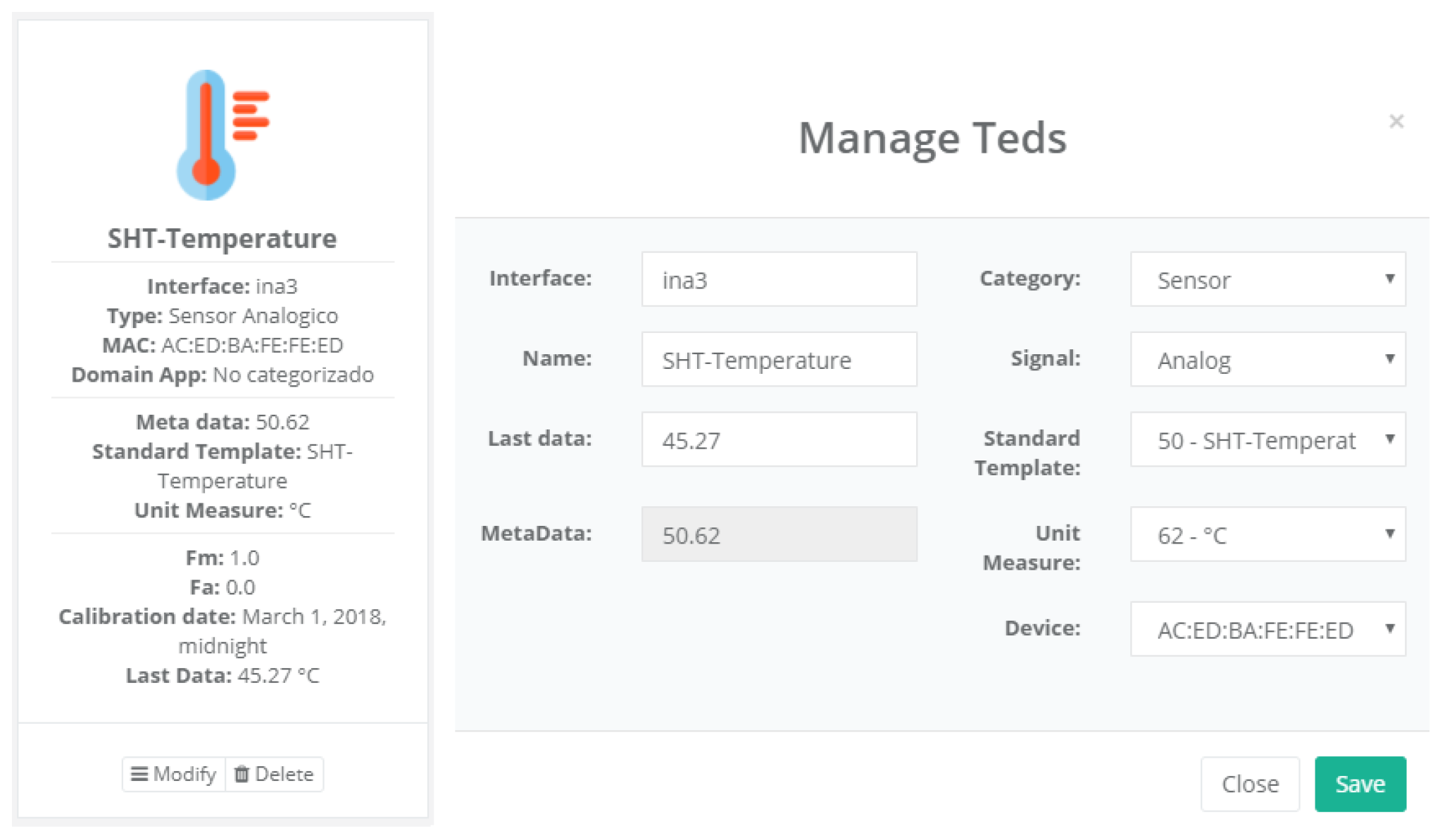Open the Standard Template dropdown
The width and height of the screenshot is (1440, 840).
[x=1267, y=440]
